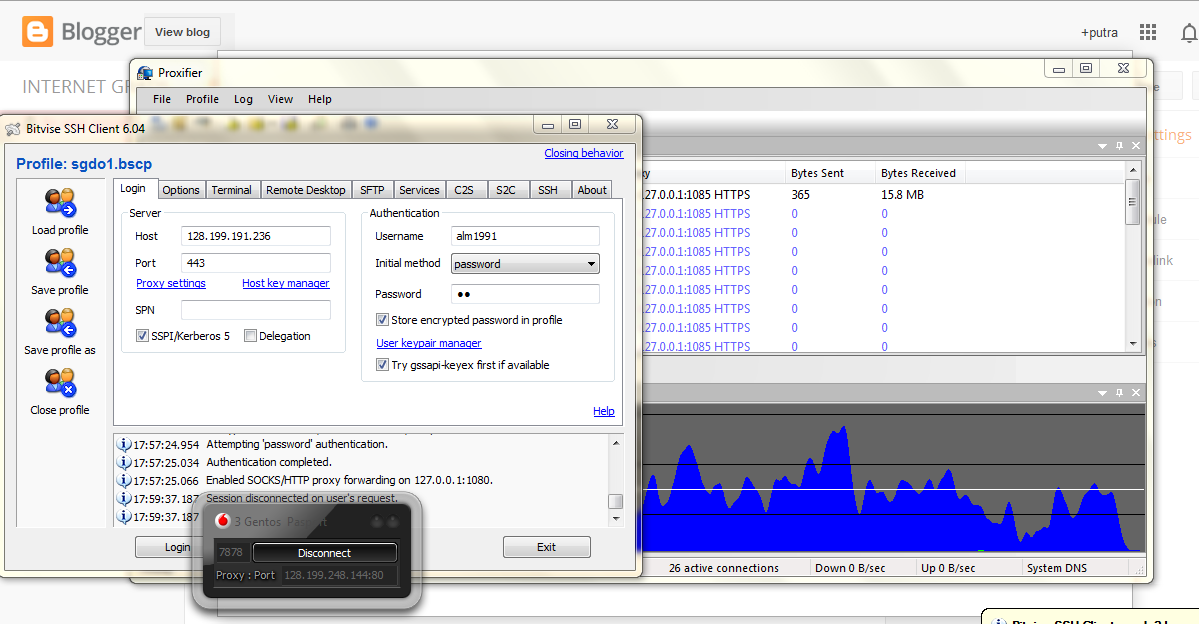
Task: Switch to the SFTP tab
Action: click(x=372, y=190)
